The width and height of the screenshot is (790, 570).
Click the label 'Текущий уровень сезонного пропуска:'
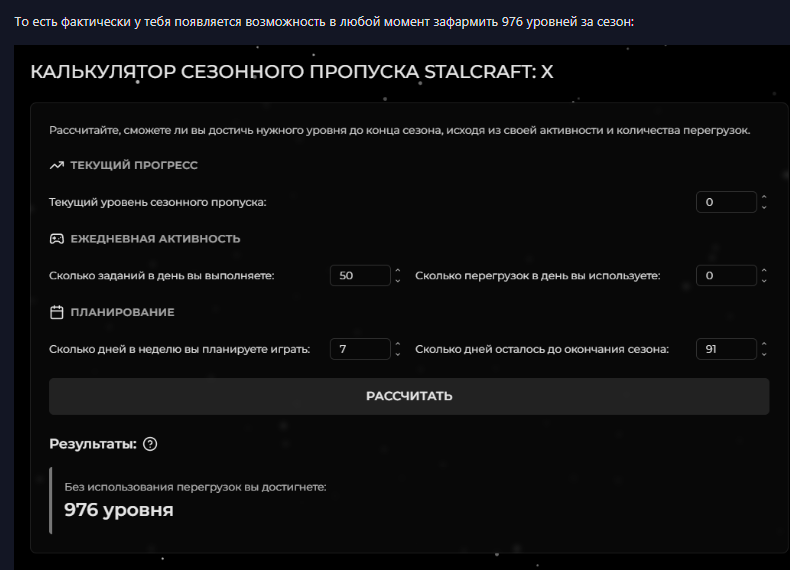pyautogui.click(x=158, y=202)
